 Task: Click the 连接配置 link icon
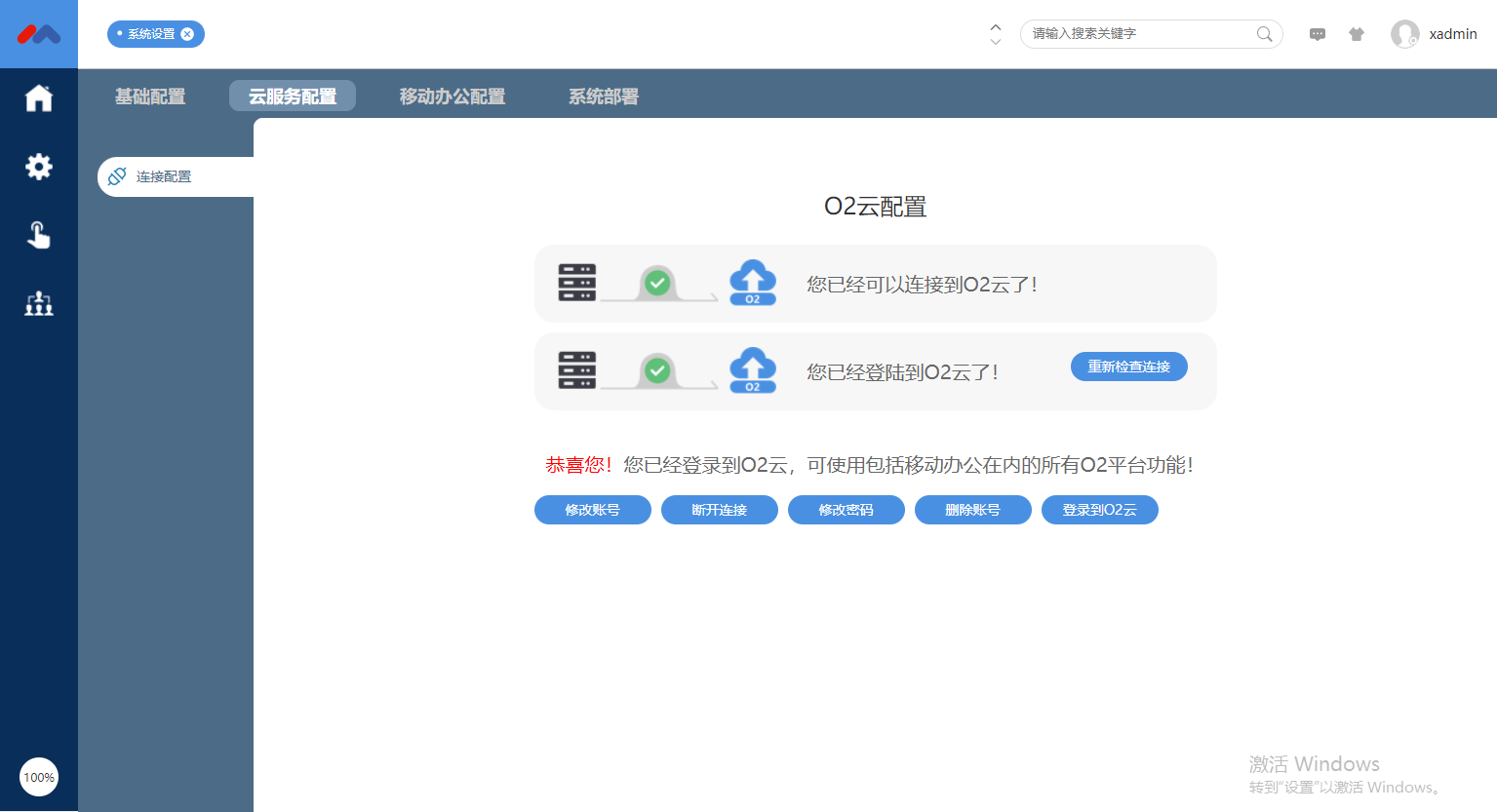[117, 176]
